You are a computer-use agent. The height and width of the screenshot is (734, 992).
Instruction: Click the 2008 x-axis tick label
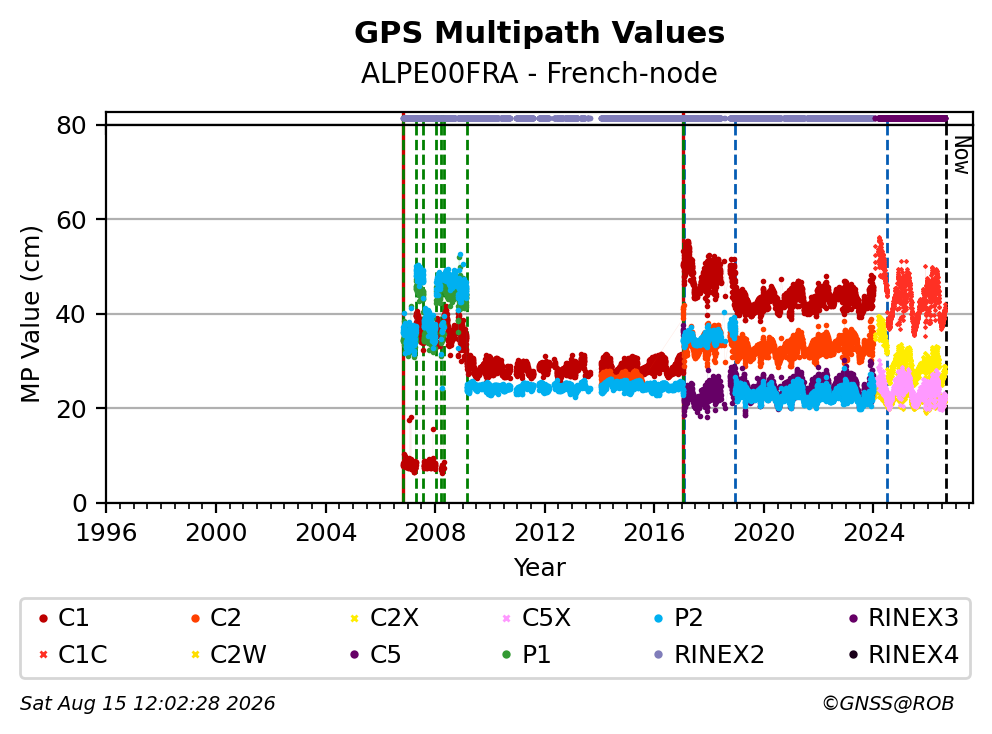point(435,533)
